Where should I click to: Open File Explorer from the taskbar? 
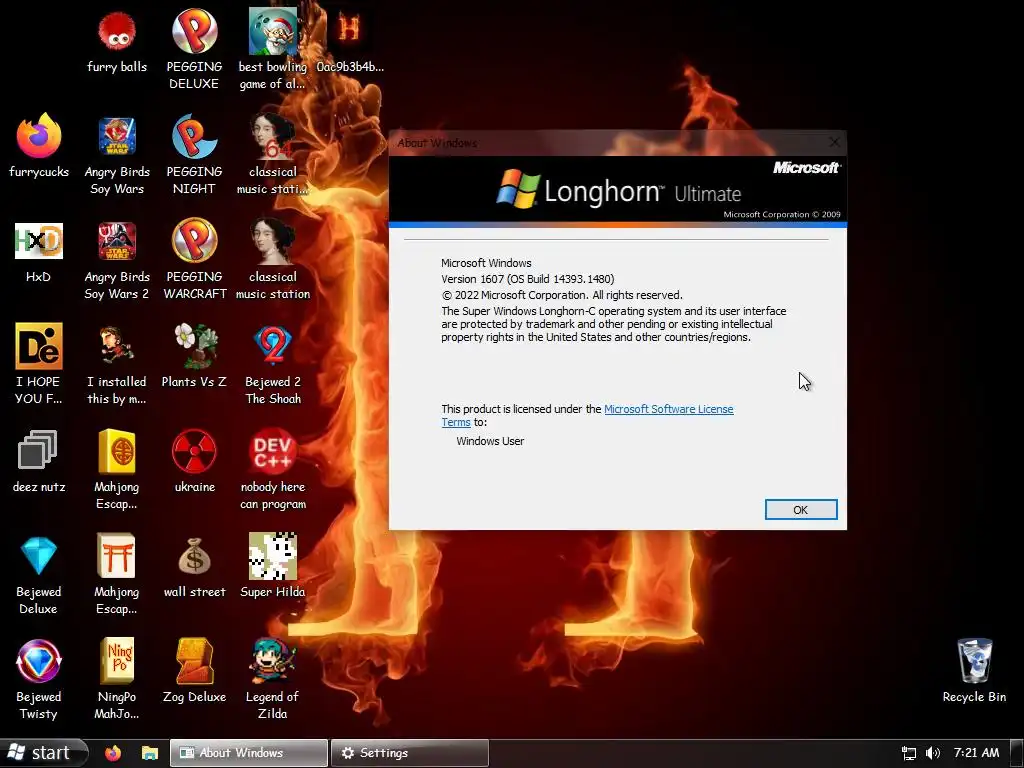coord(150,753)
